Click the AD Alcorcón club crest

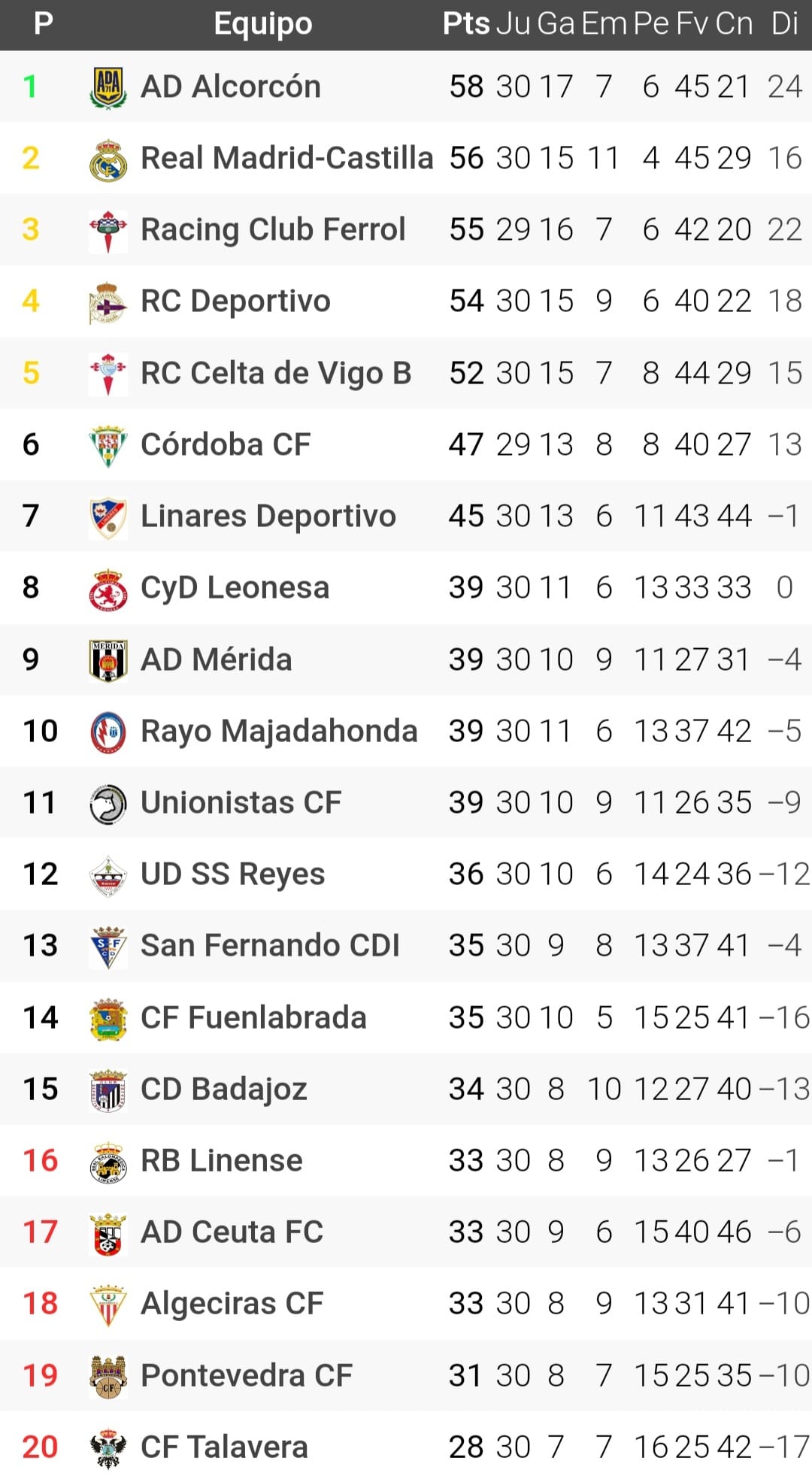tap(108, 87)
